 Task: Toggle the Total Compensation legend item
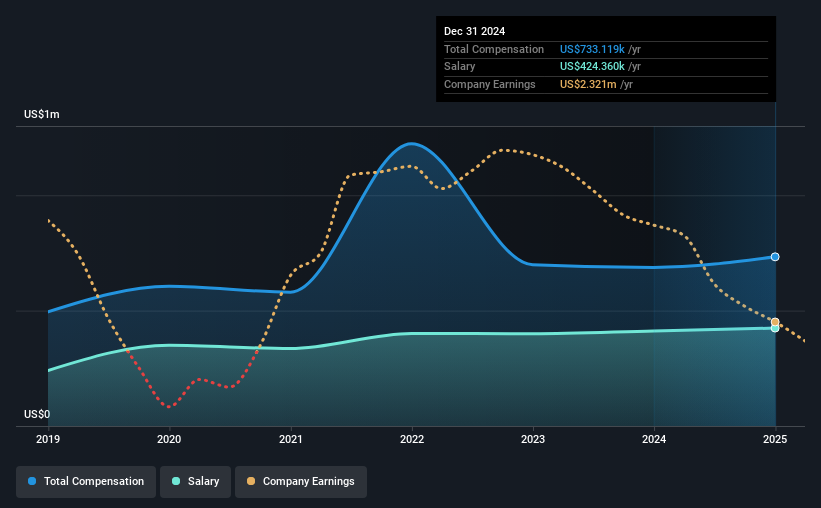[86, 481]
